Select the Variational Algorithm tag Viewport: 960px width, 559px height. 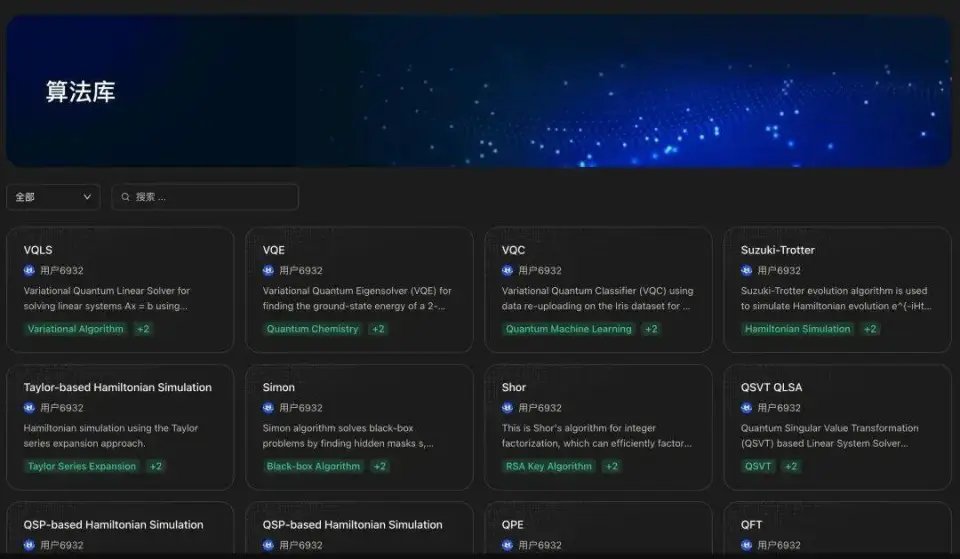click(x=75, y=329)
